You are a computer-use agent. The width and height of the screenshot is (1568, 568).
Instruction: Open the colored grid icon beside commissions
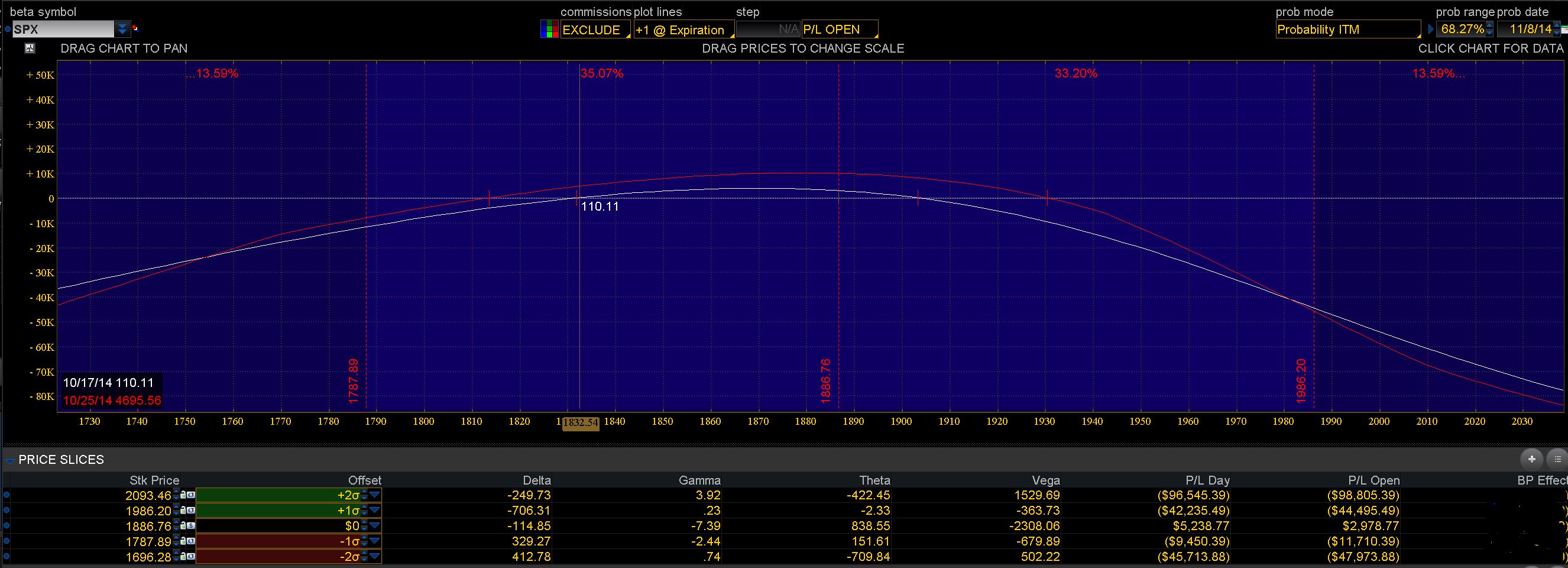(549, 29)
